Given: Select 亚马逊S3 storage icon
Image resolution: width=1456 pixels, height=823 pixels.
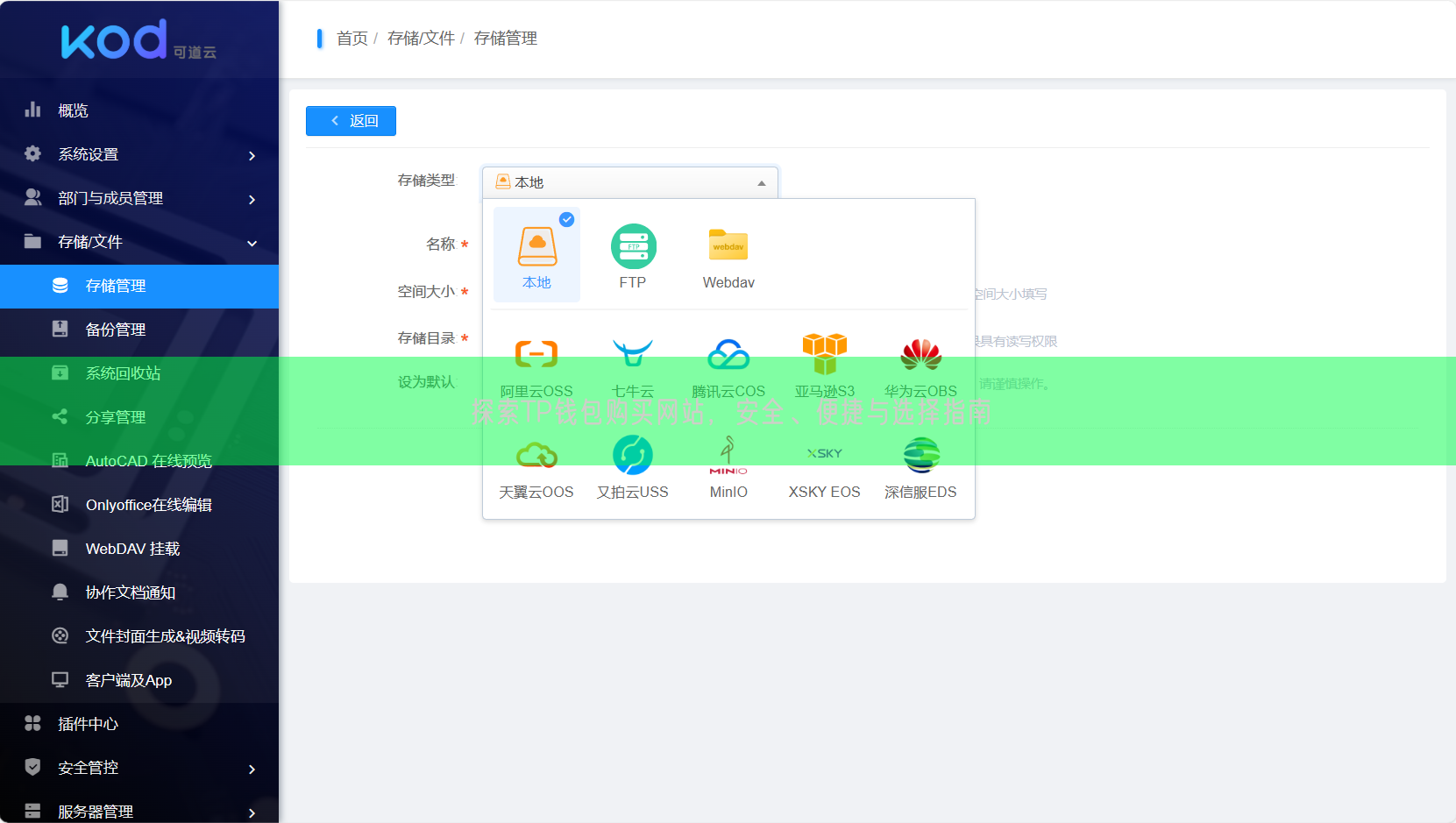Looking at the screenshot, I should [x=825, y=353].
